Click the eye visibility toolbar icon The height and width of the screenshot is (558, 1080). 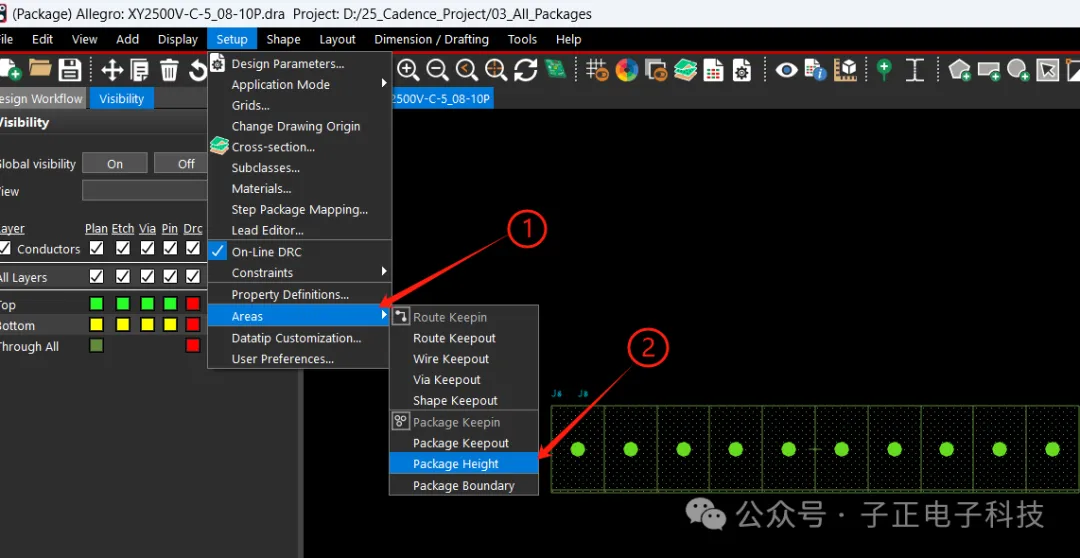click(787, 70)
